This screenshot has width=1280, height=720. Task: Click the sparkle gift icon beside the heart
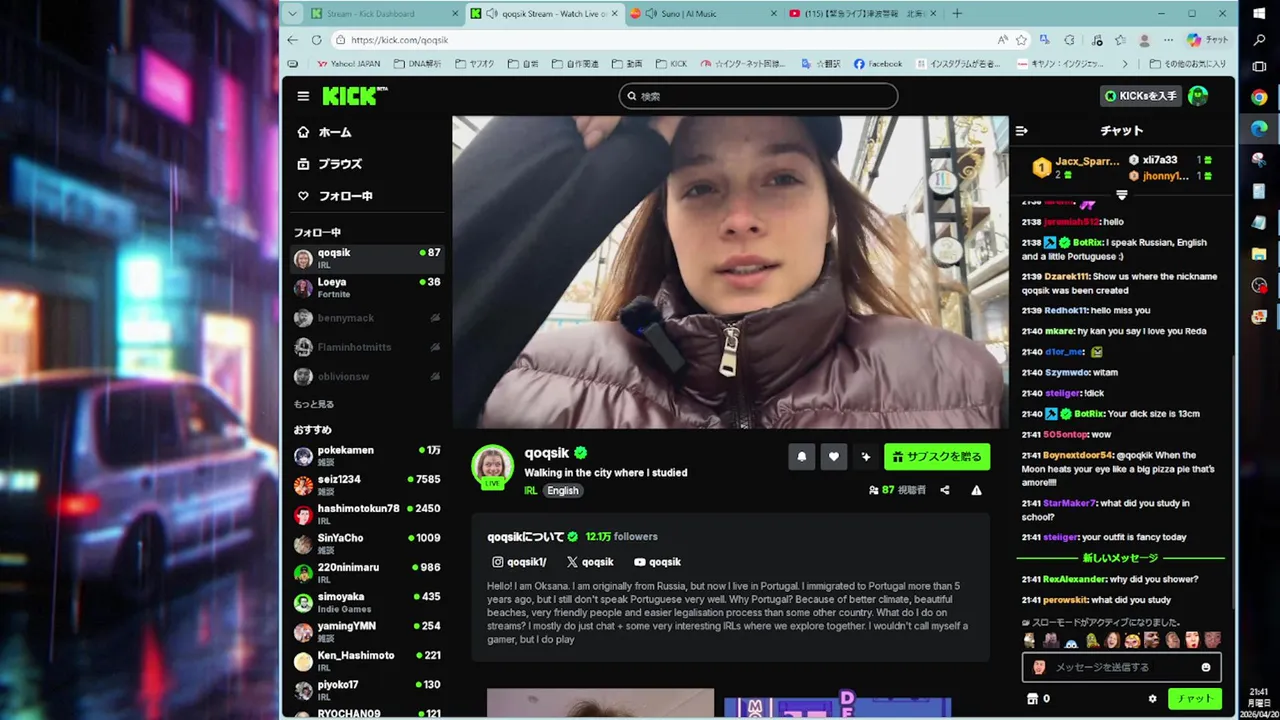866,457
